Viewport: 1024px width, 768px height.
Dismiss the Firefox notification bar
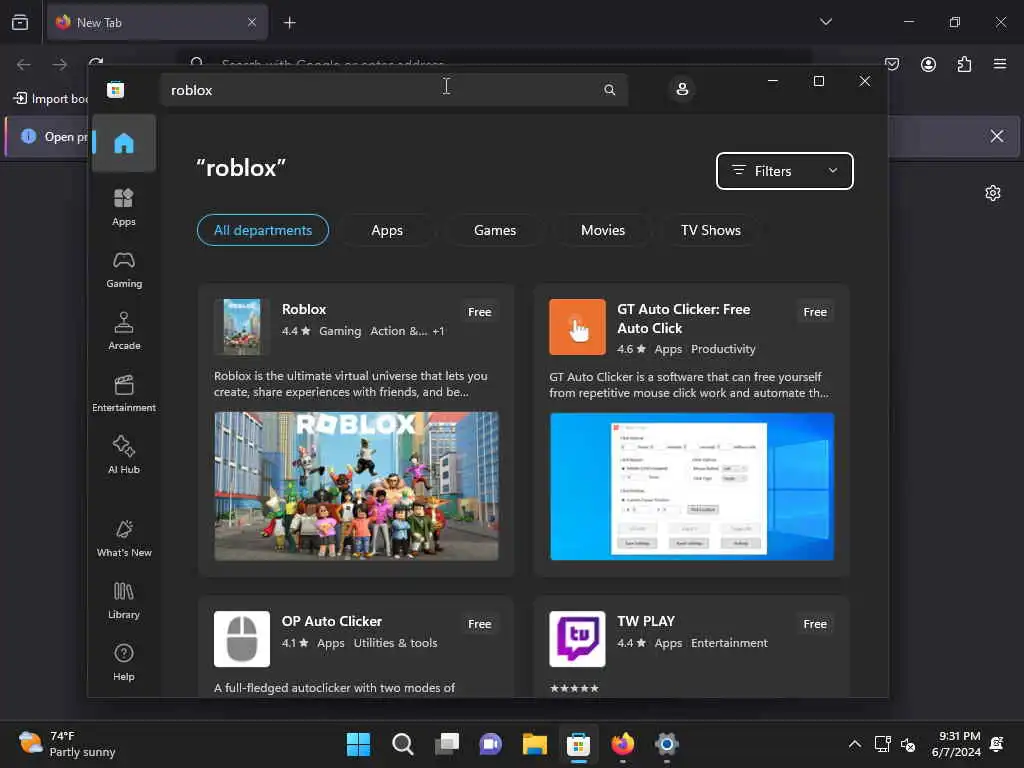coord(997,136)
